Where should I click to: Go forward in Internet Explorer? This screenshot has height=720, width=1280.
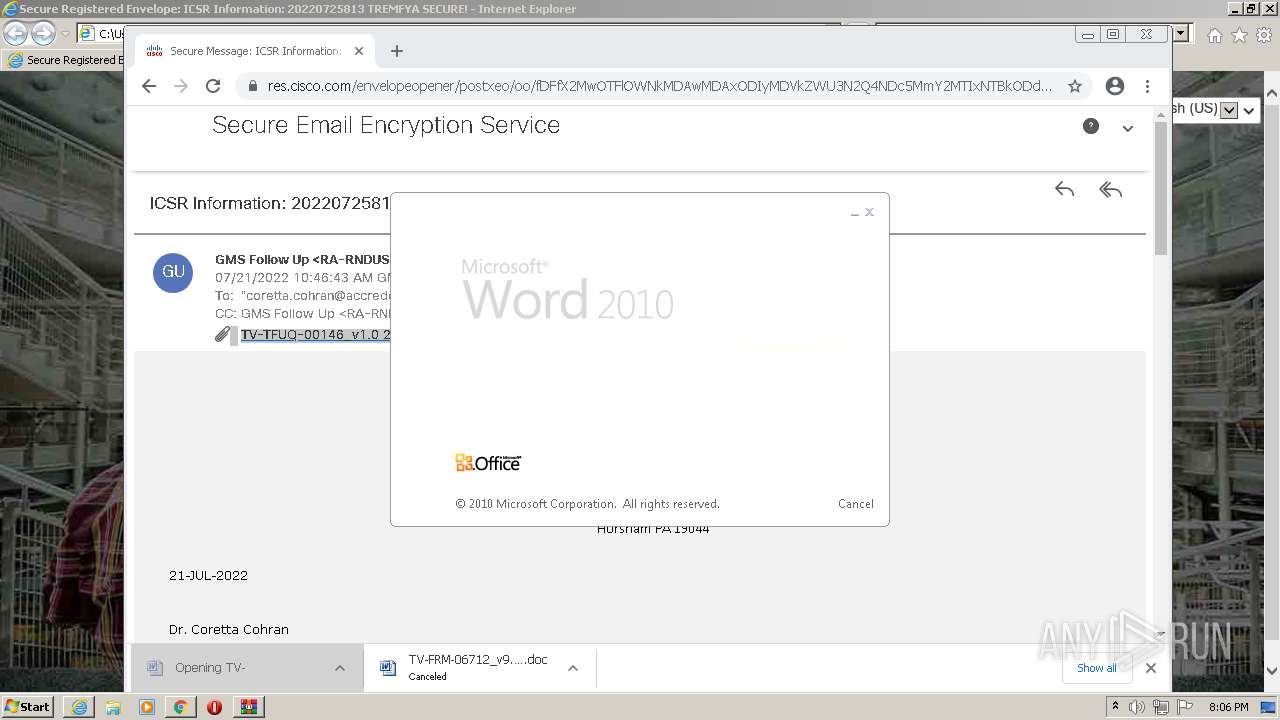click(43, 34)
